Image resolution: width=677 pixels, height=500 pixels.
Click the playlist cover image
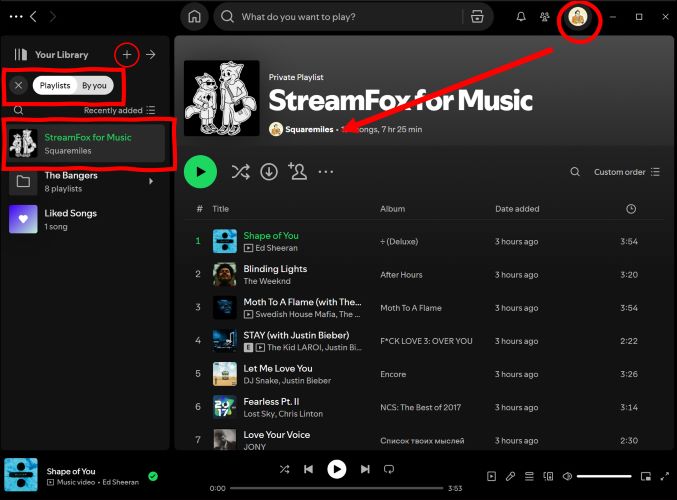pyautogui.click(x=221, y=98)
